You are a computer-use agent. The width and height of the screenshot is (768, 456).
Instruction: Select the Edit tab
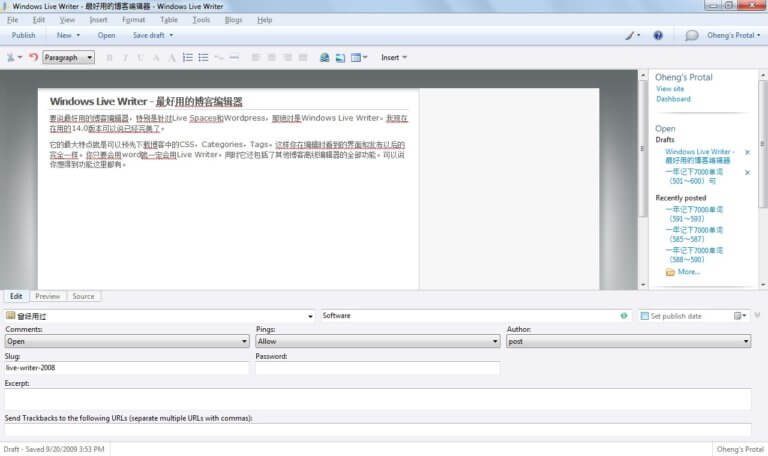16,296
